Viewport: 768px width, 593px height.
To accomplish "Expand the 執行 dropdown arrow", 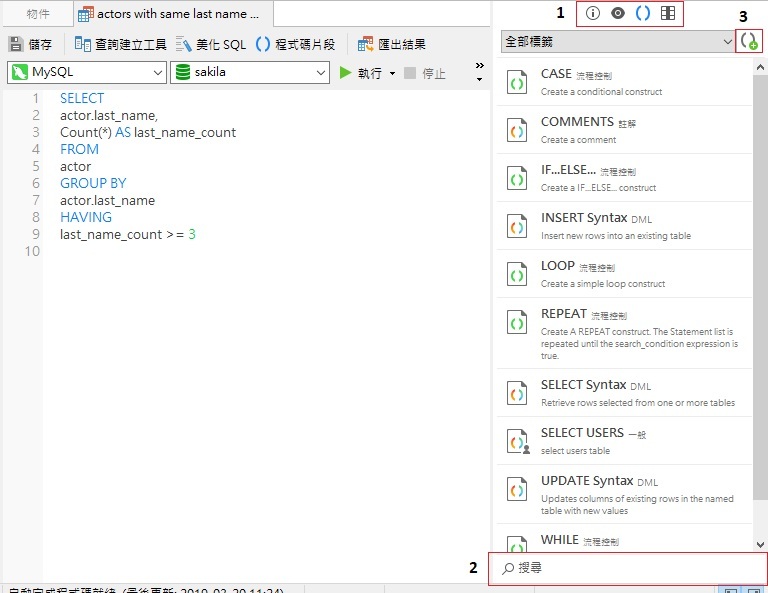I will click(392, 73).
